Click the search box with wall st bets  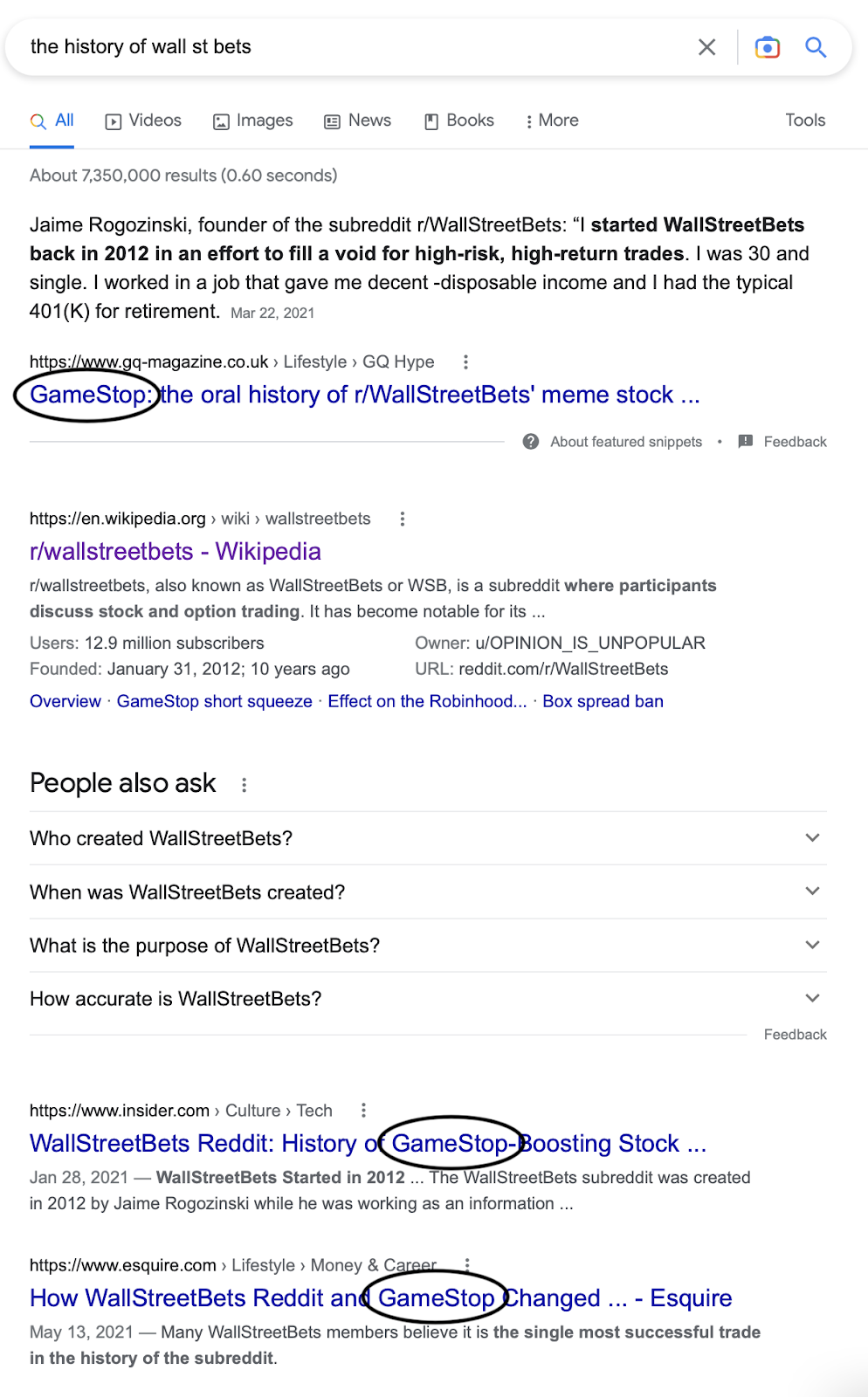point(349,47)
